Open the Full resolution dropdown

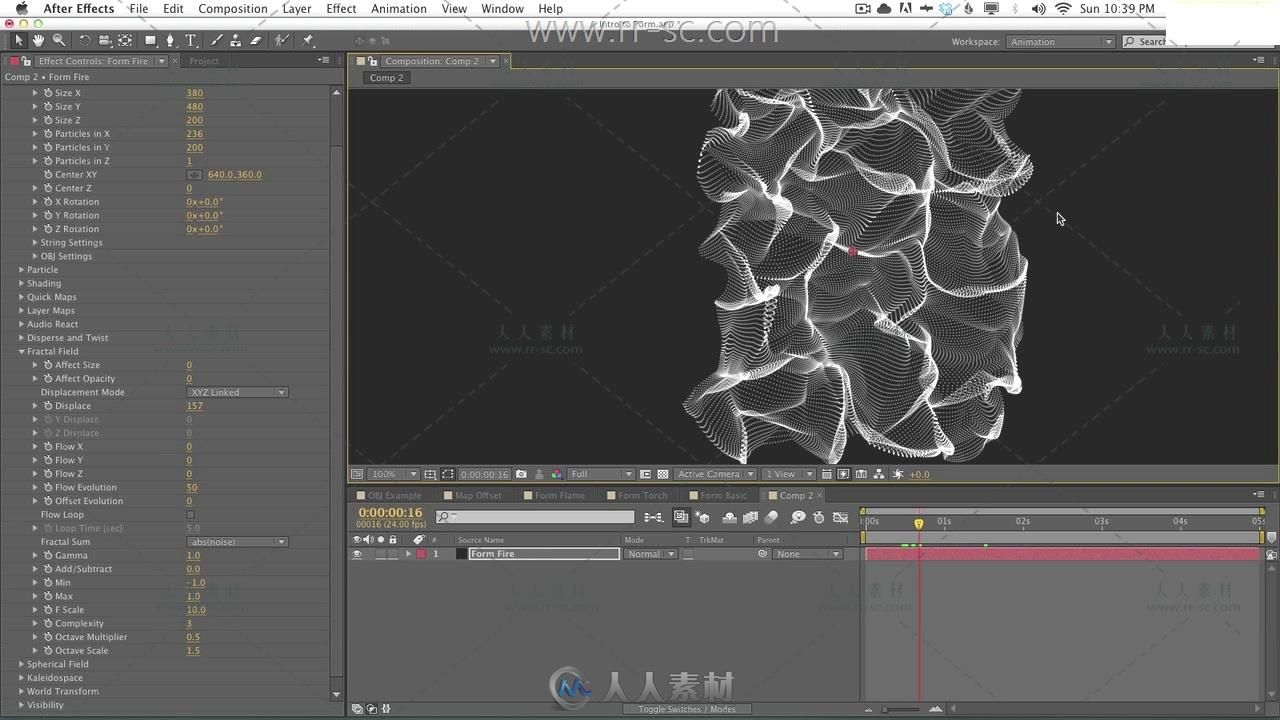point(601,474)
